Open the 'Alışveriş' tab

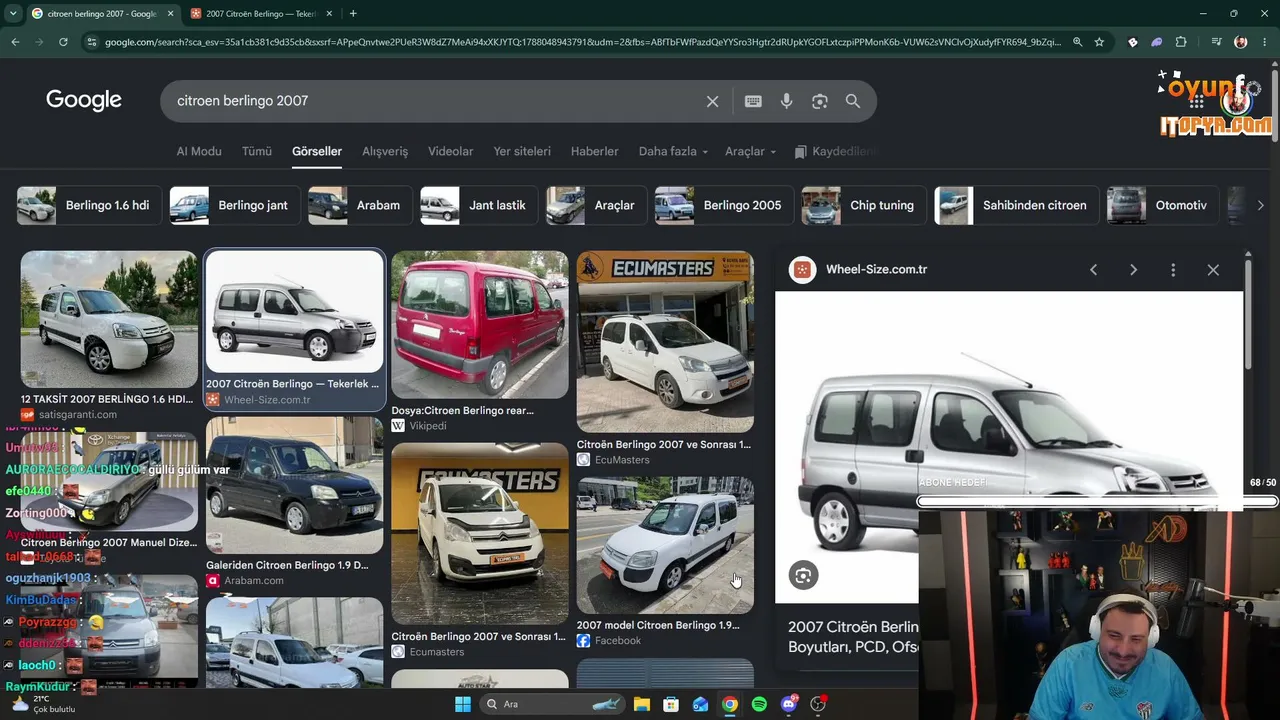click(x=385, y=151)
